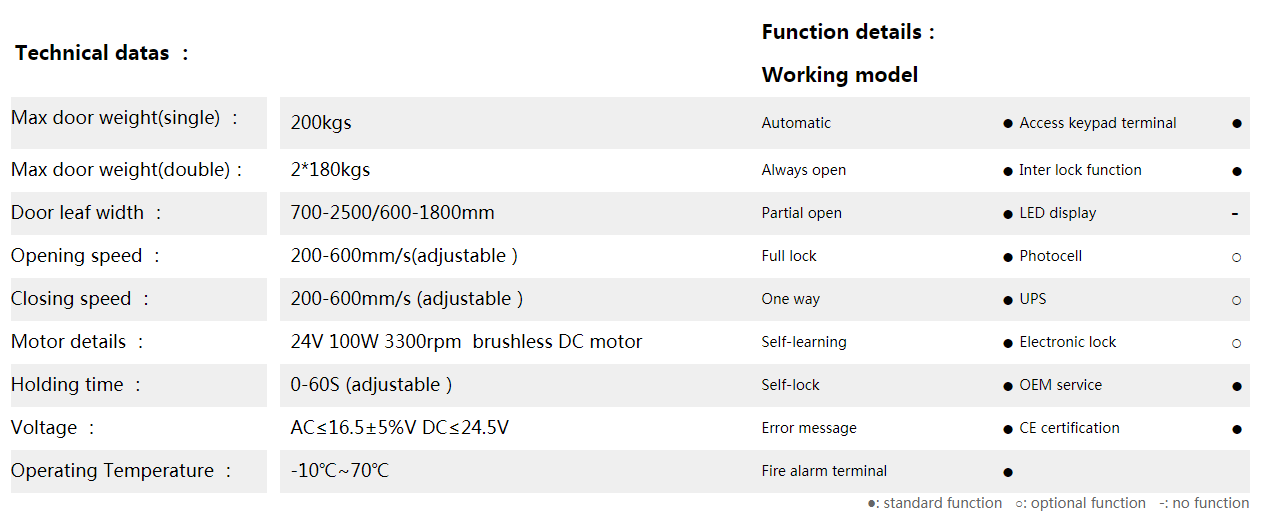Click the standard function legend text
1262x519 pixels.
click(941, 503)
